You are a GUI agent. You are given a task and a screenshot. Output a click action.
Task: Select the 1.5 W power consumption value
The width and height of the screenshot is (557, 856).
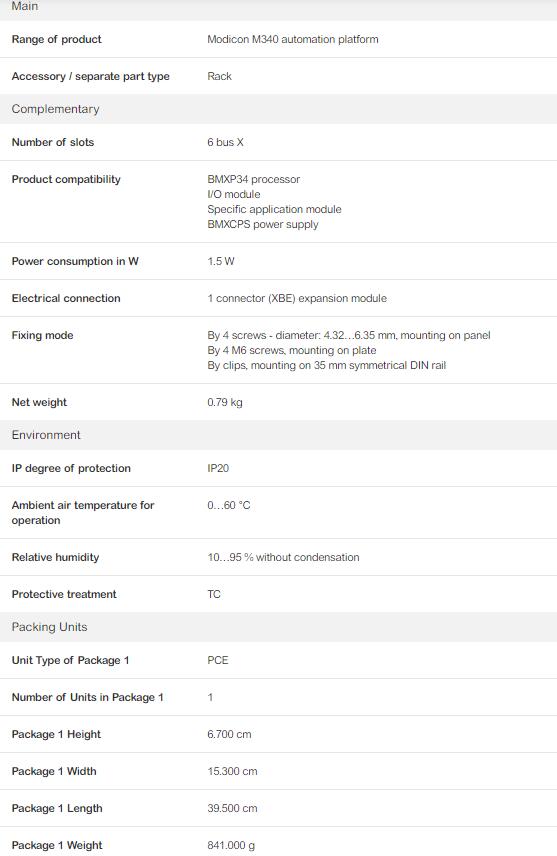pos(221,261)
